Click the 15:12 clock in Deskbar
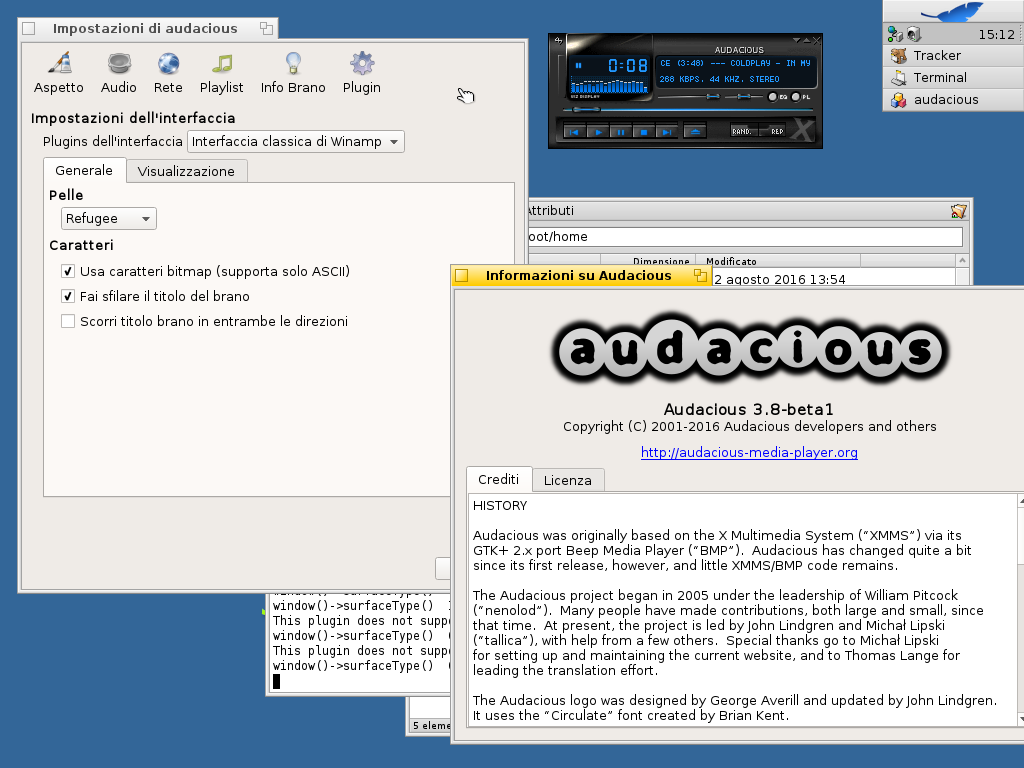Viewport: 1024px width, 768px height. 997,34
